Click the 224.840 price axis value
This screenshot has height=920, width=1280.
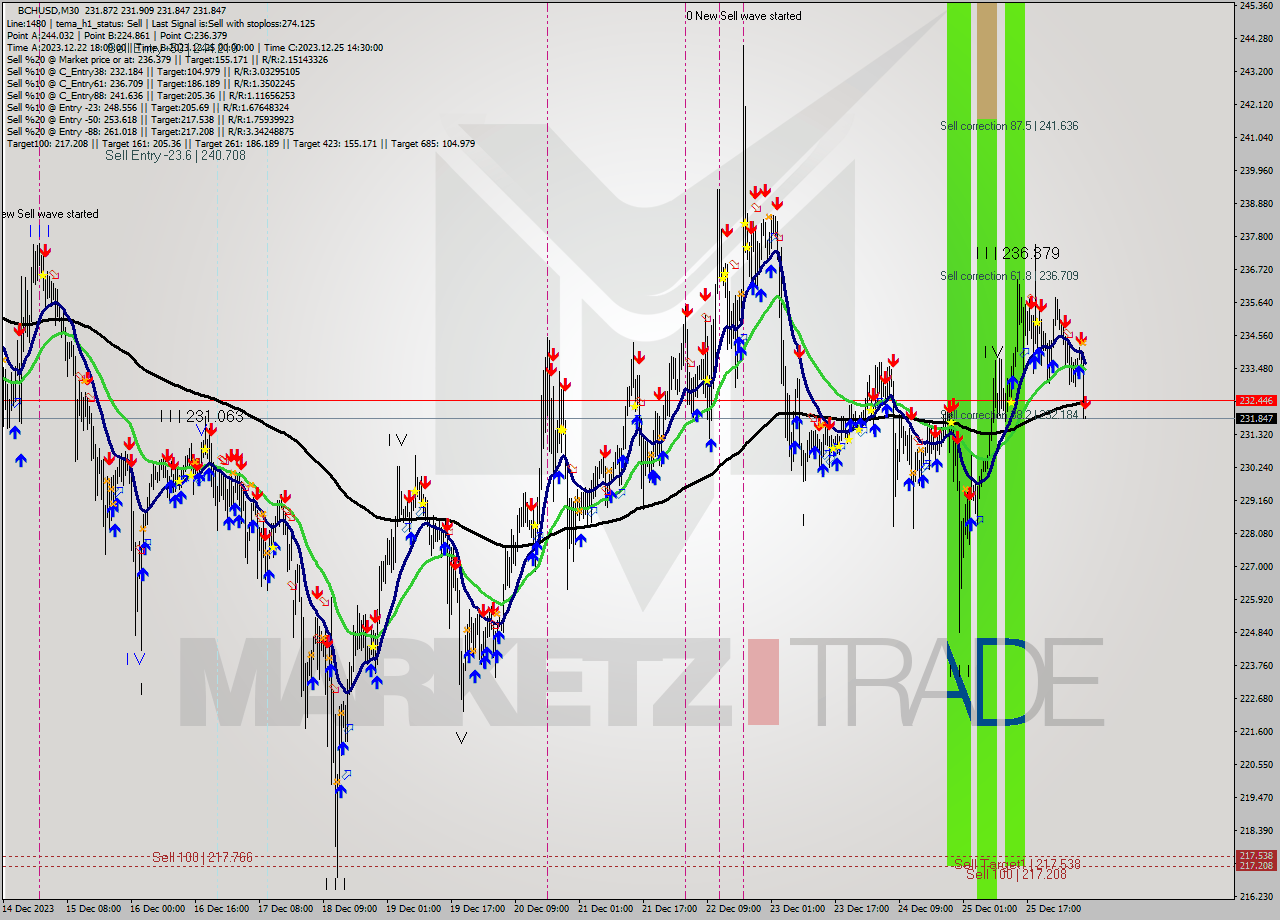[1256, 633]
